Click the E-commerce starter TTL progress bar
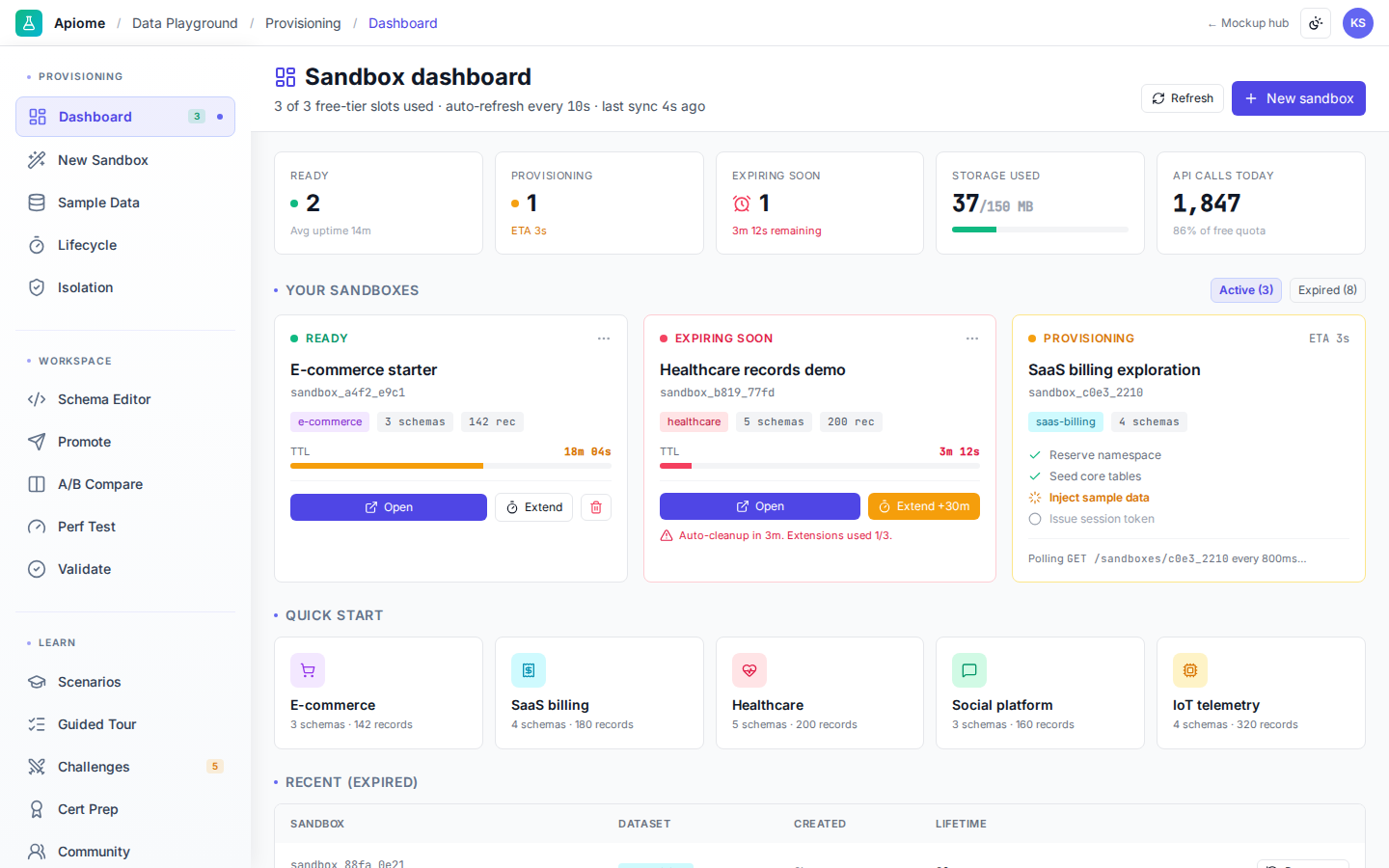Viewport: 1389px width, 868px height. (450, 466)
